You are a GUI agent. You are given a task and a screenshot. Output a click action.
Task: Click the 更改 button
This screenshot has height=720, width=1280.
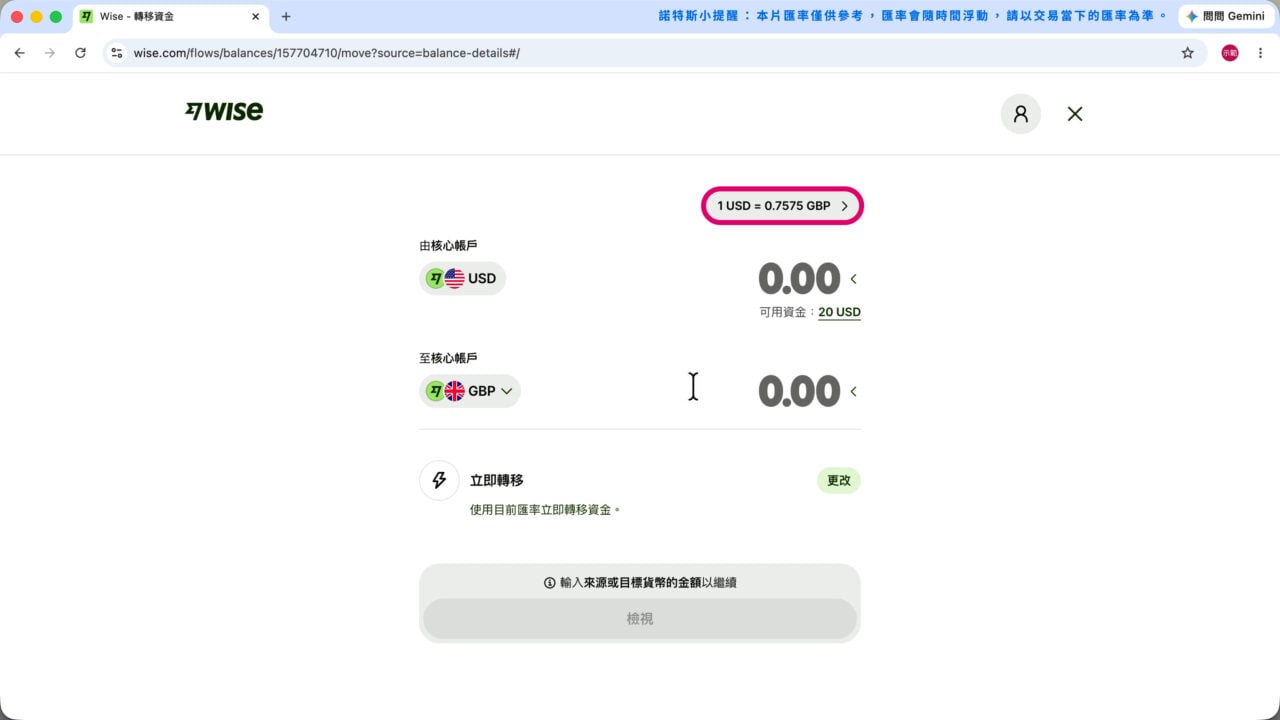click(839, 481)
